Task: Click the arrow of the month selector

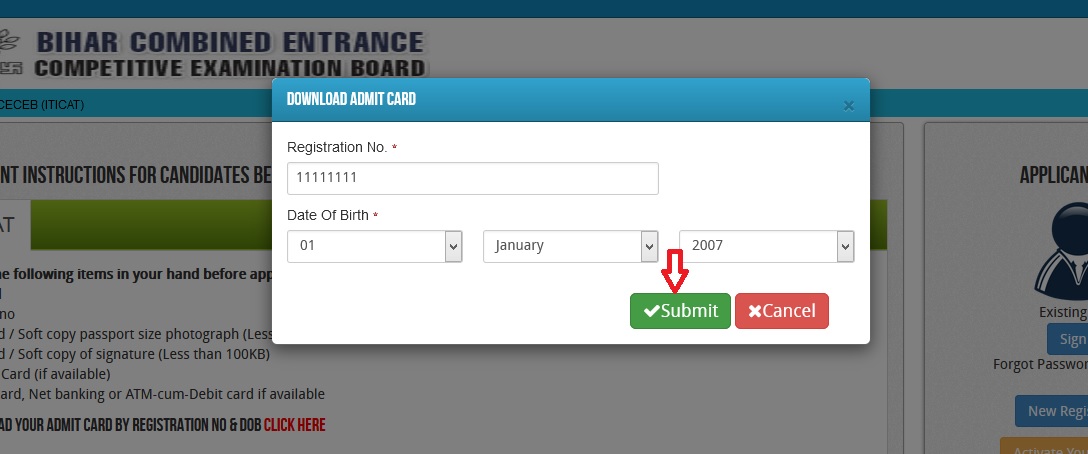Action: click(649, 246)
